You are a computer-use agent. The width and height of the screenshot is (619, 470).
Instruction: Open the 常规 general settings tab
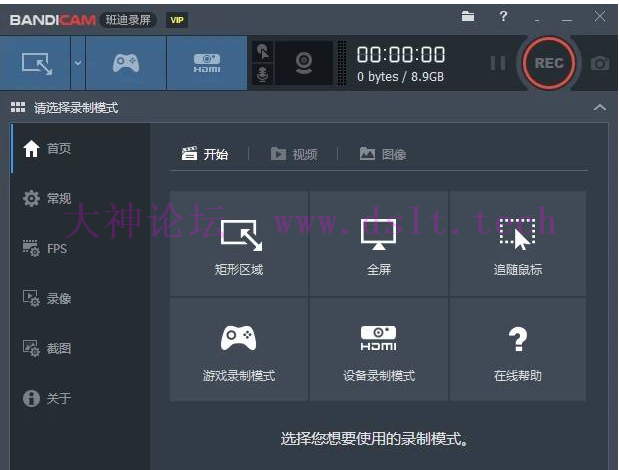tap(48, 198)
